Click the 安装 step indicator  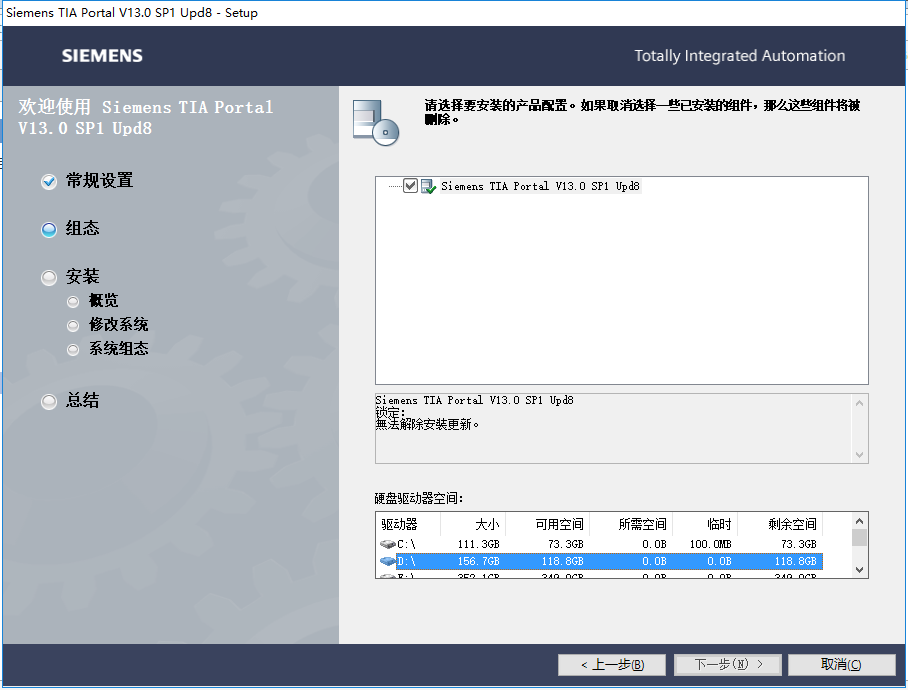click(x=49, y=278)
